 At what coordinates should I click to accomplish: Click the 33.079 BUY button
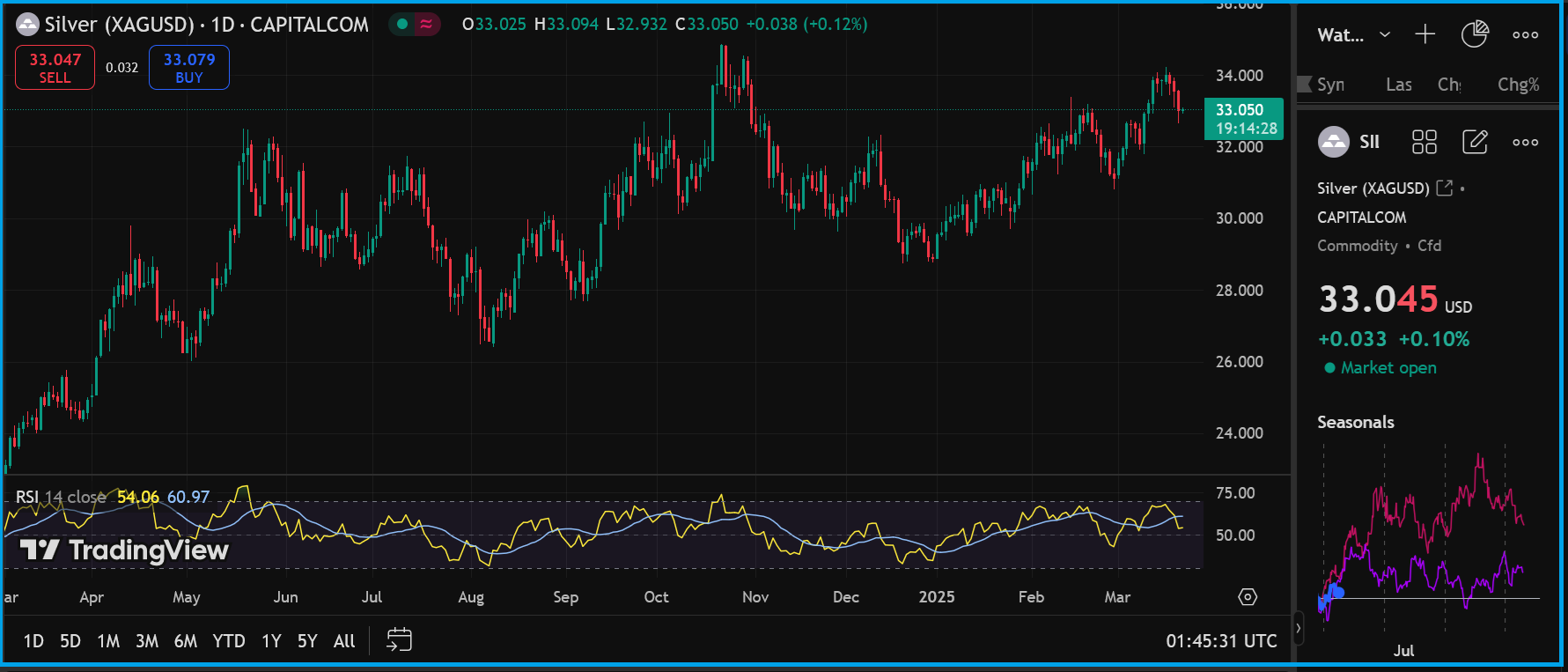[189, 68]
